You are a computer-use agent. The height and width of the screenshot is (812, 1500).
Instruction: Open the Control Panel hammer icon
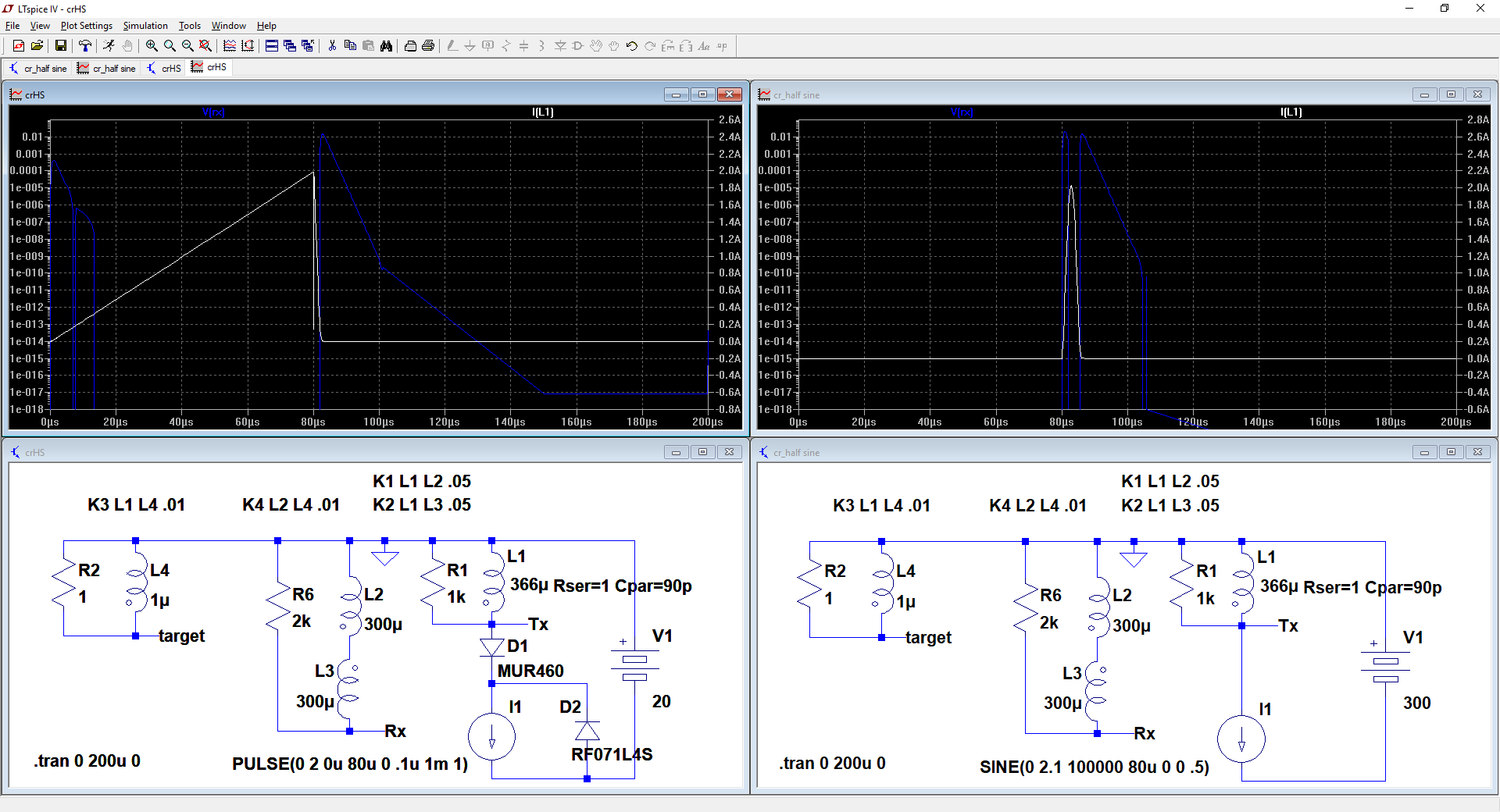point(84,46)
